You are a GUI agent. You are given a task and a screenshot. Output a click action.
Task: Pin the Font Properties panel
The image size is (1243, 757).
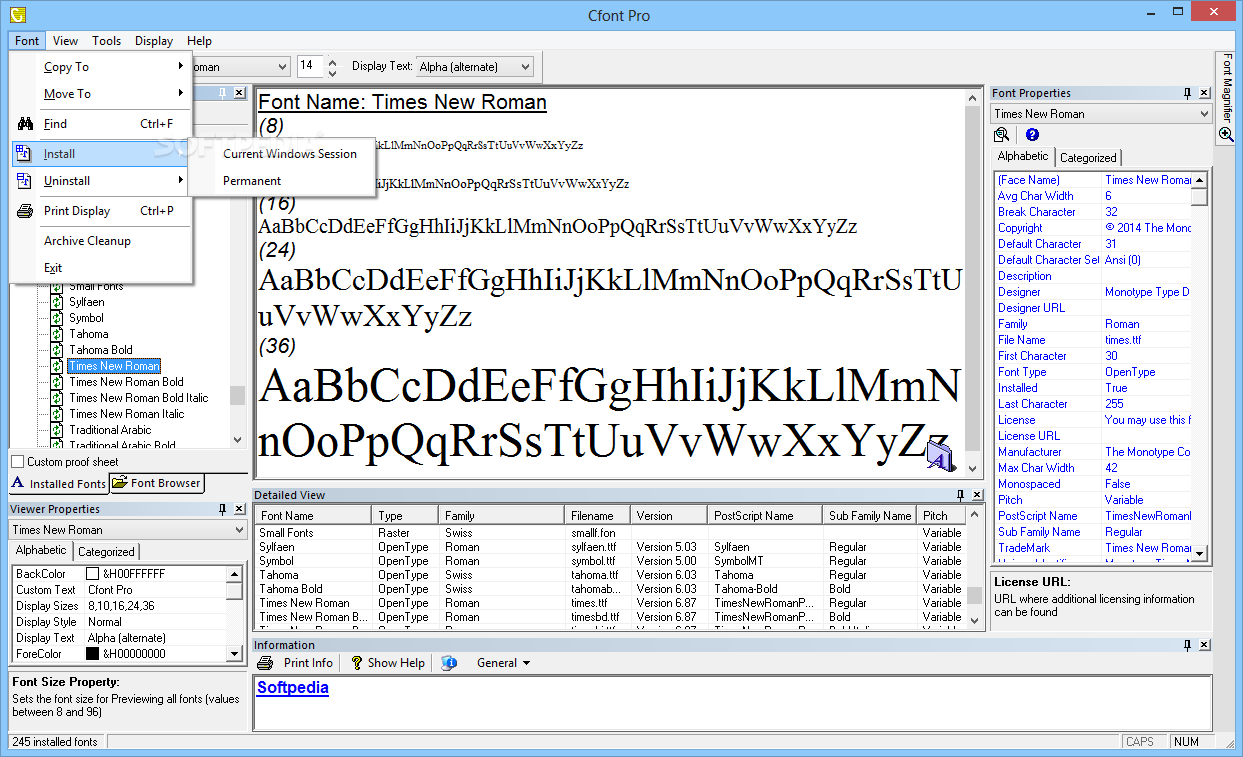pyautogui.click(x=1187, y=93)
